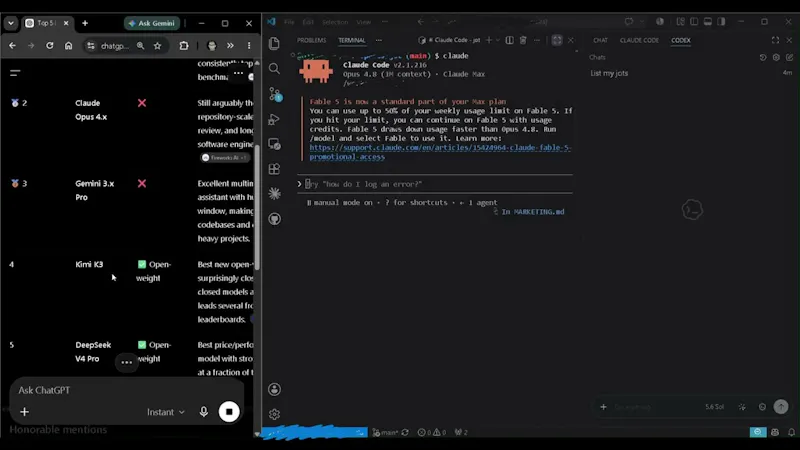This screenshot has height=450, width=800.
Task: Open the Explorer view in VS Code
Action: pyautogui.click(x=274, y=43)
